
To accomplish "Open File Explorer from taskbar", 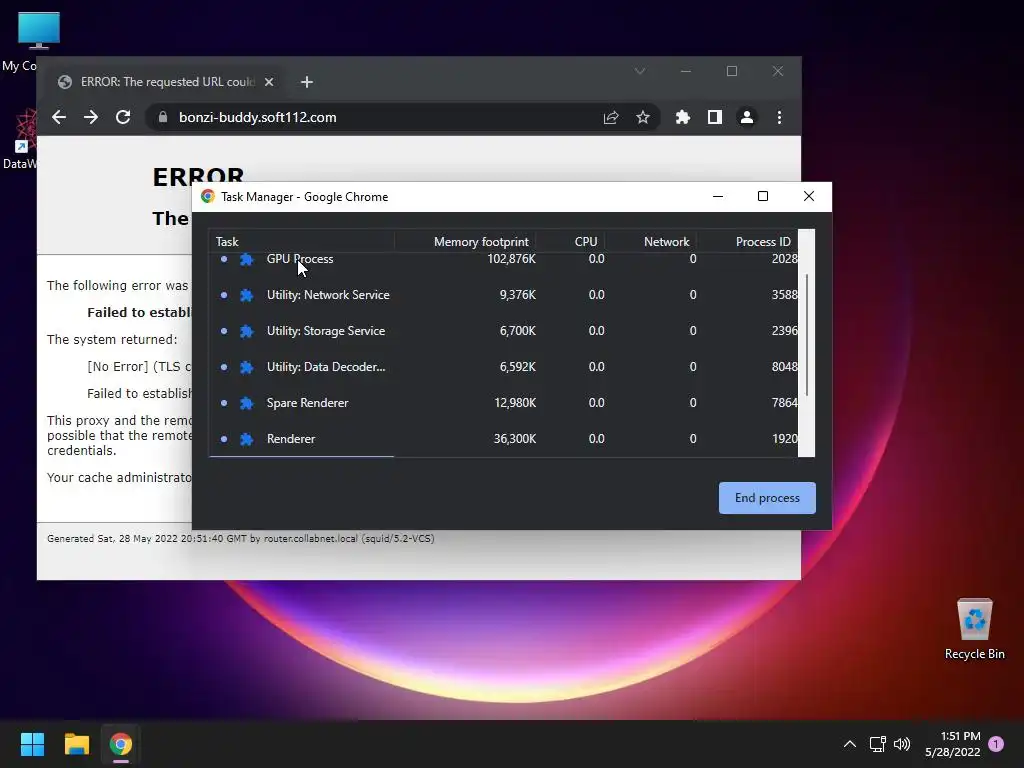I will click(76, 744).
